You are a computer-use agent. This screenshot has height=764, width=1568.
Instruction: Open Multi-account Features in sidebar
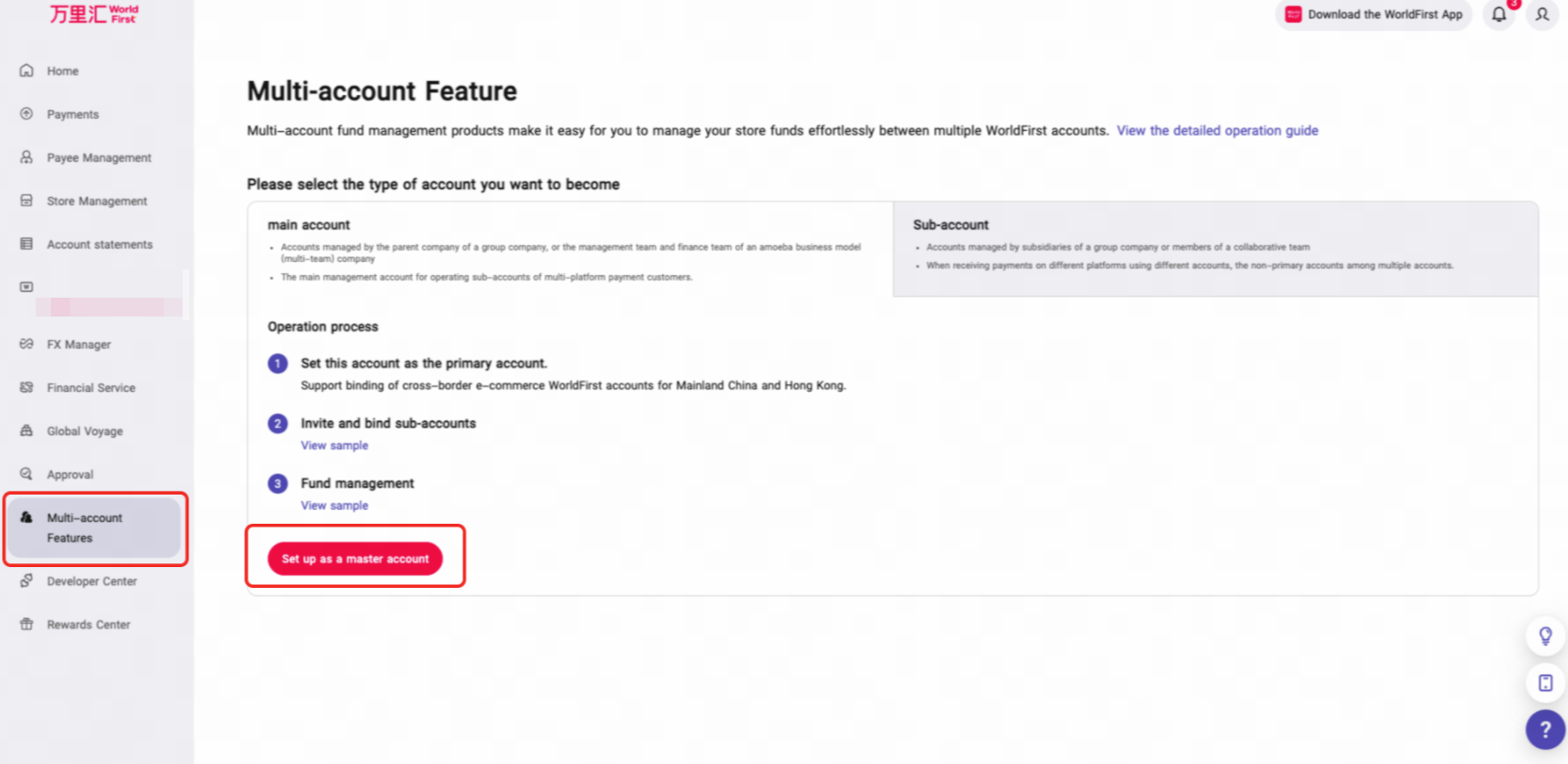[94, 528]
